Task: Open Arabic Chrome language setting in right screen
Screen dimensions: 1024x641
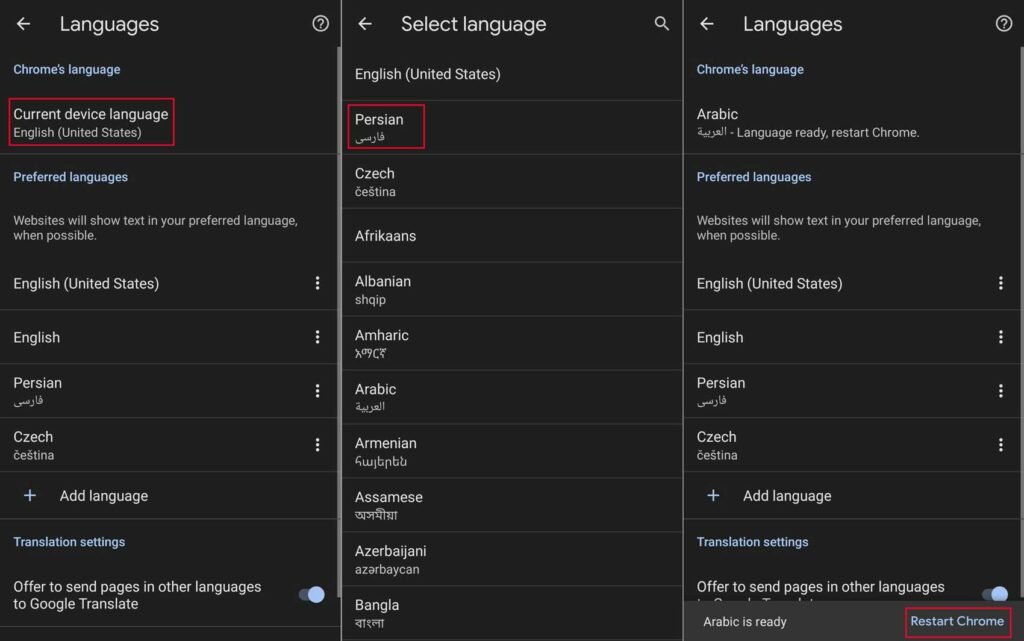Action: [851, 123]
